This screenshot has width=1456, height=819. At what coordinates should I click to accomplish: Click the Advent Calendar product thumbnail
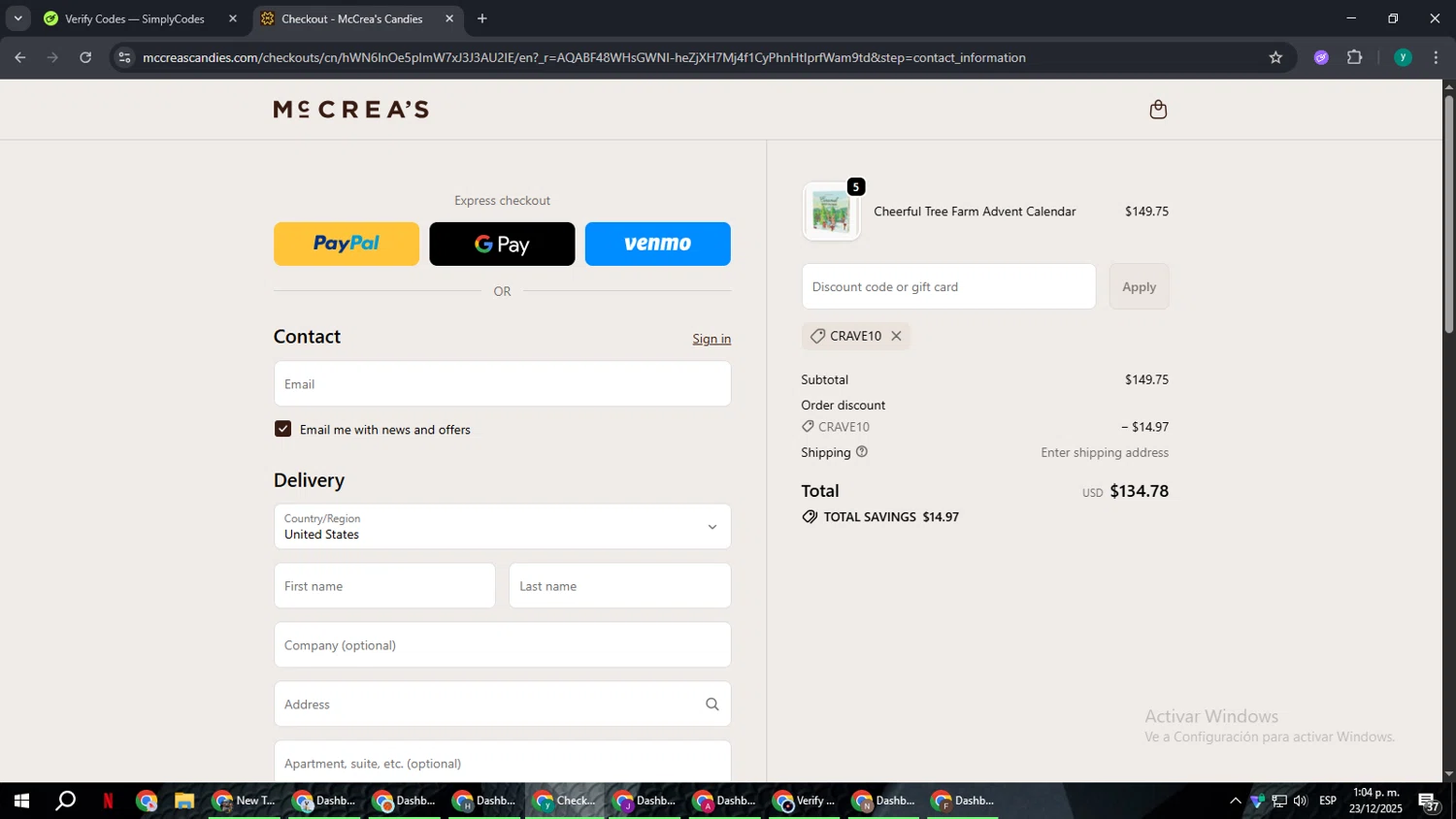[831, 212]
